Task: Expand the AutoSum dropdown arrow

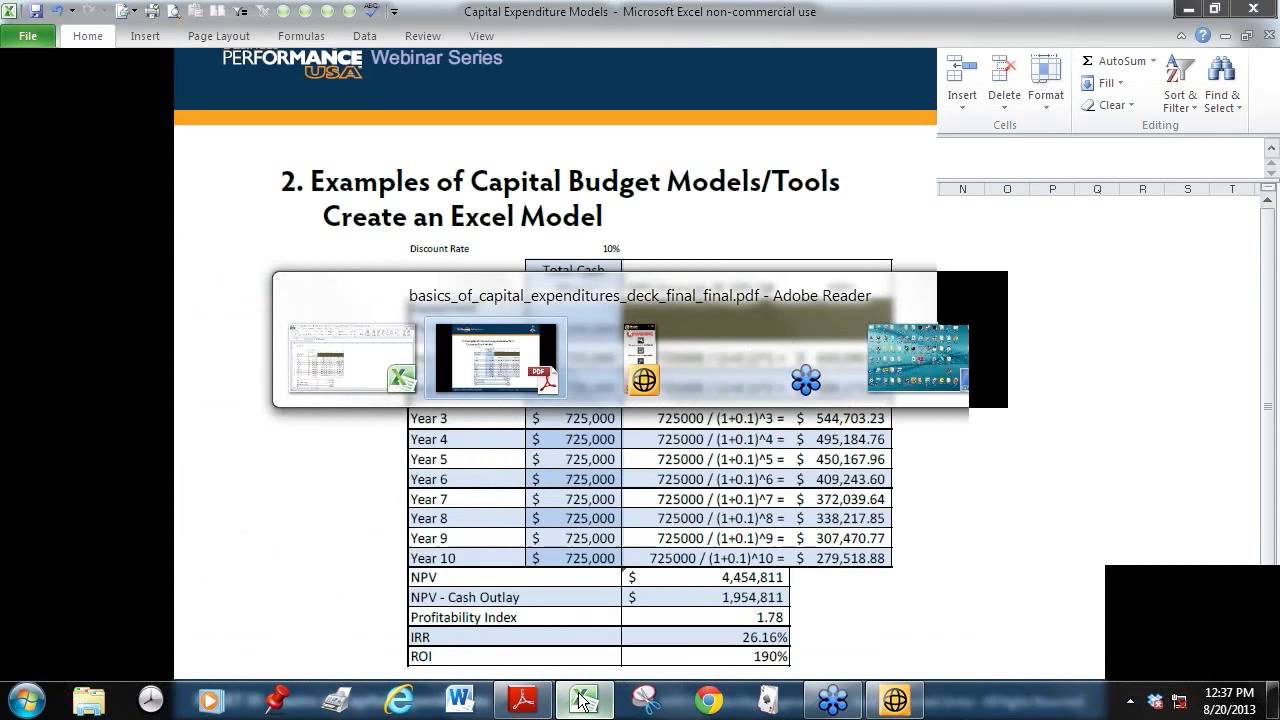Action: (1153, 61)
